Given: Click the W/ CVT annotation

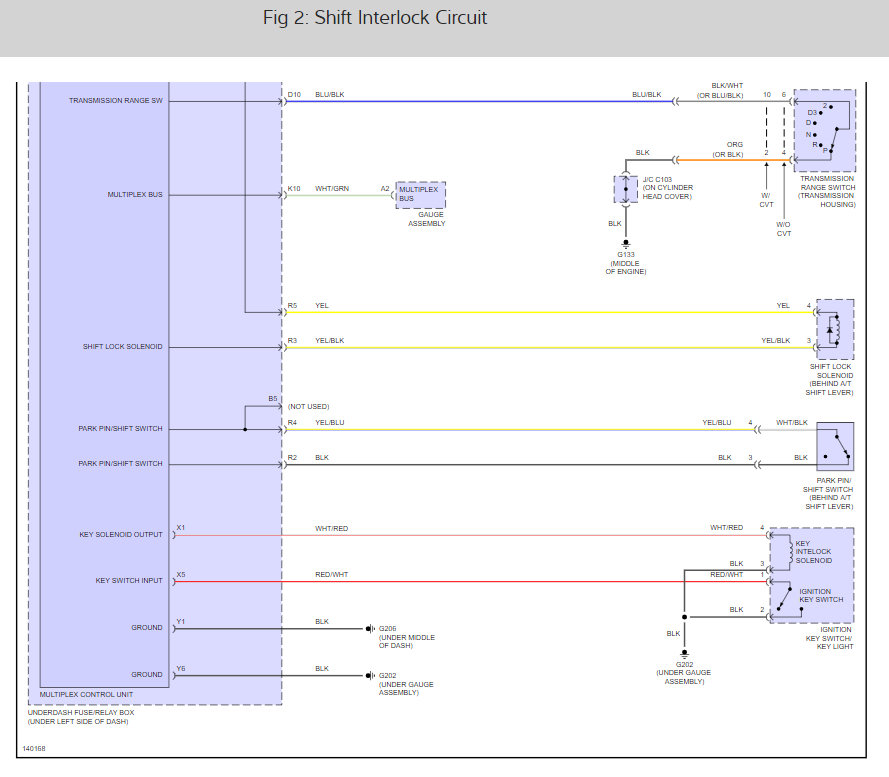Looking at the screenshot, I should click(766, 200).
